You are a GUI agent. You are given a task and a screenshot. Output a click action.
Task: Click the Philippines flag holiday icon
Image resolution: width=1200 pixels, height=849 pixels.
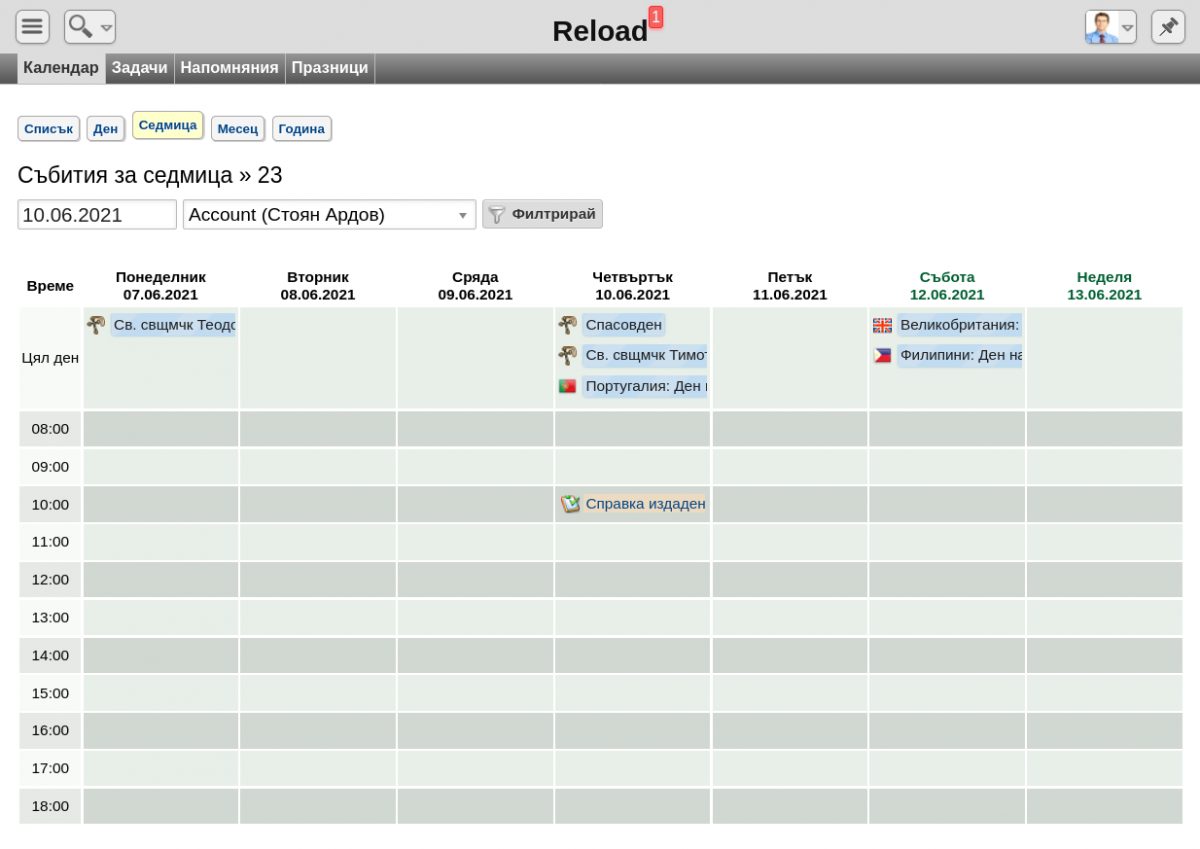tap(882, 355)
